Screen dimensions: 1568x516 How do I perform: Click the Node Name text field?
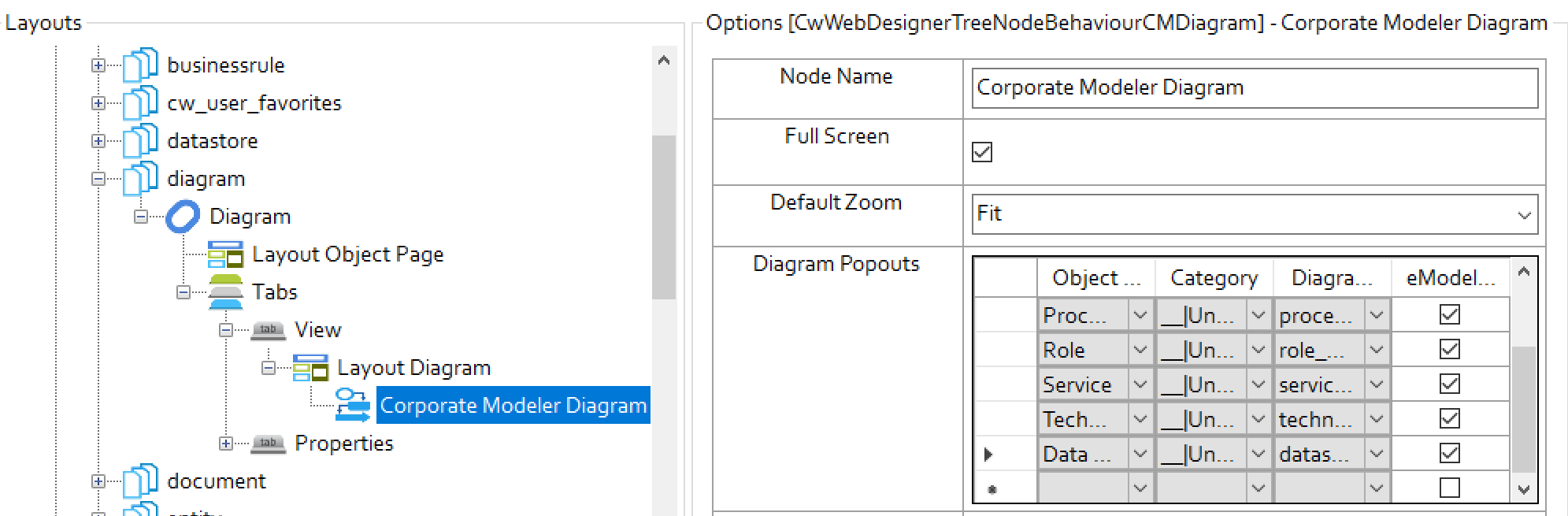(x=1254, y=87)
